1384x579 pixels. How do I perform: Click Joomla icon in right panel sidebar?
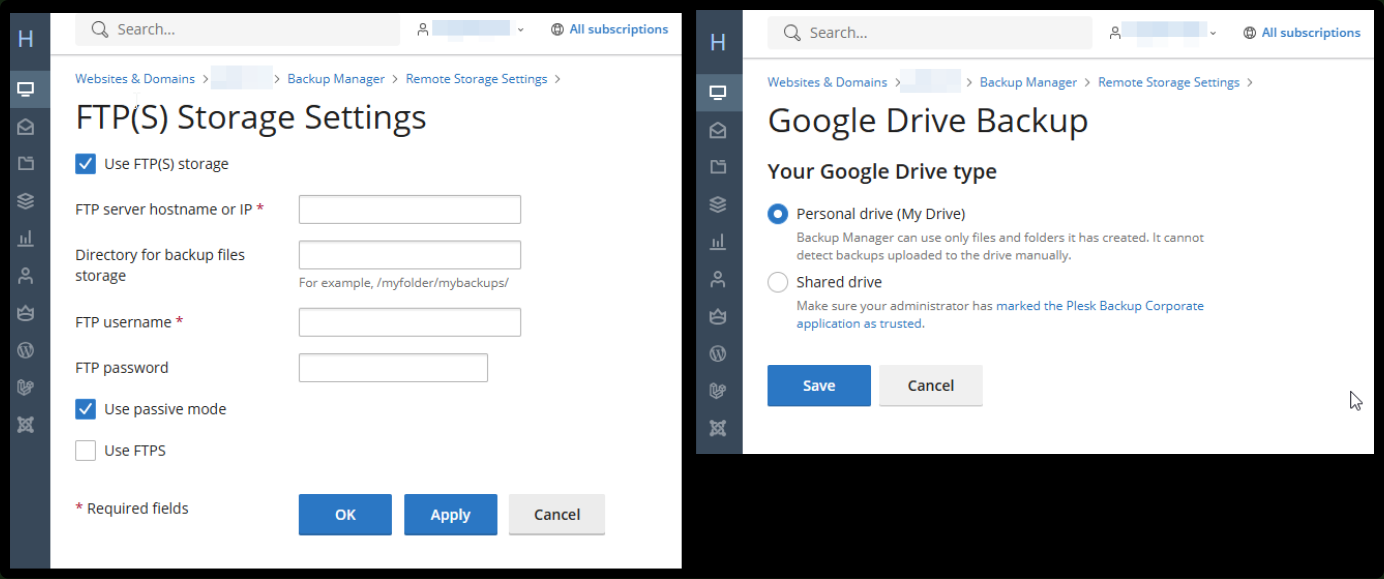pos(718,428)
